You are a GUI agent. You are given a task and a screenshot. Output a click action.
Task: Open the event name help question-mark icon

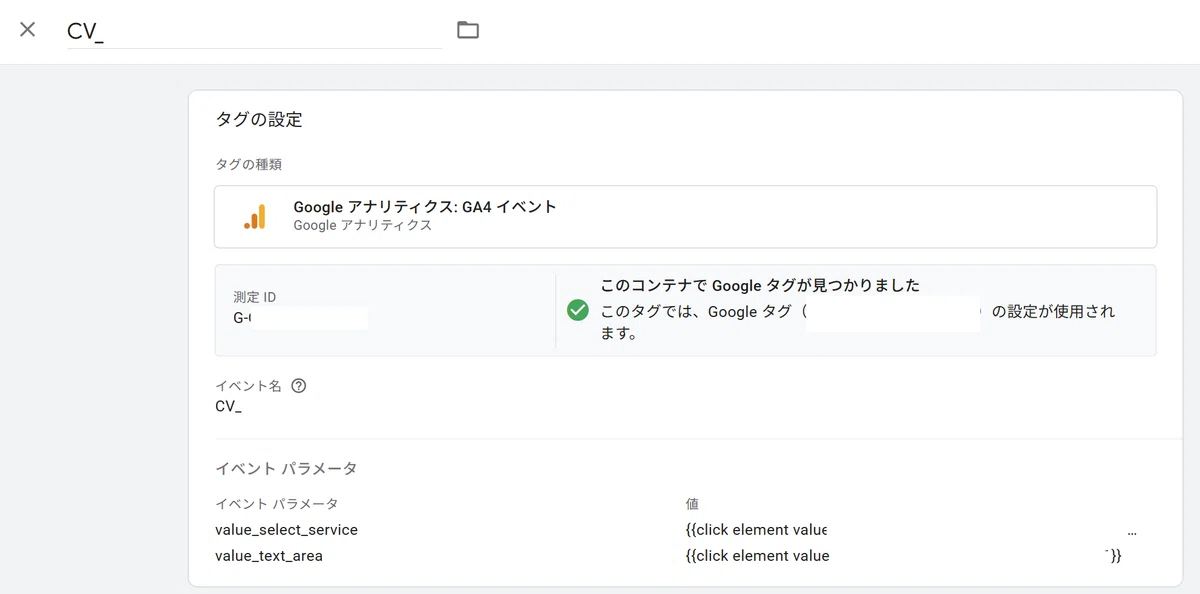[x=298, y=386]
